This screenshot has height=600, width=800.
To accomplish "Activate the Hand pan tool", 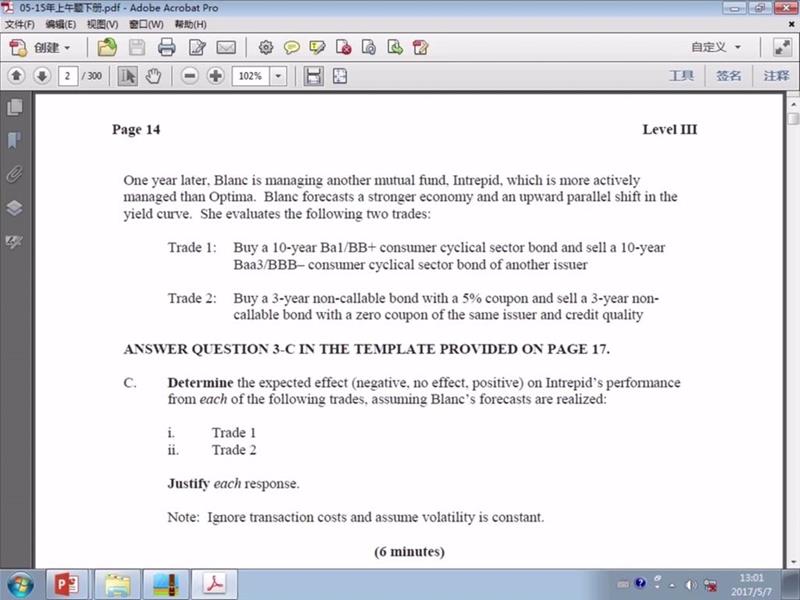I will coord(153,76).
